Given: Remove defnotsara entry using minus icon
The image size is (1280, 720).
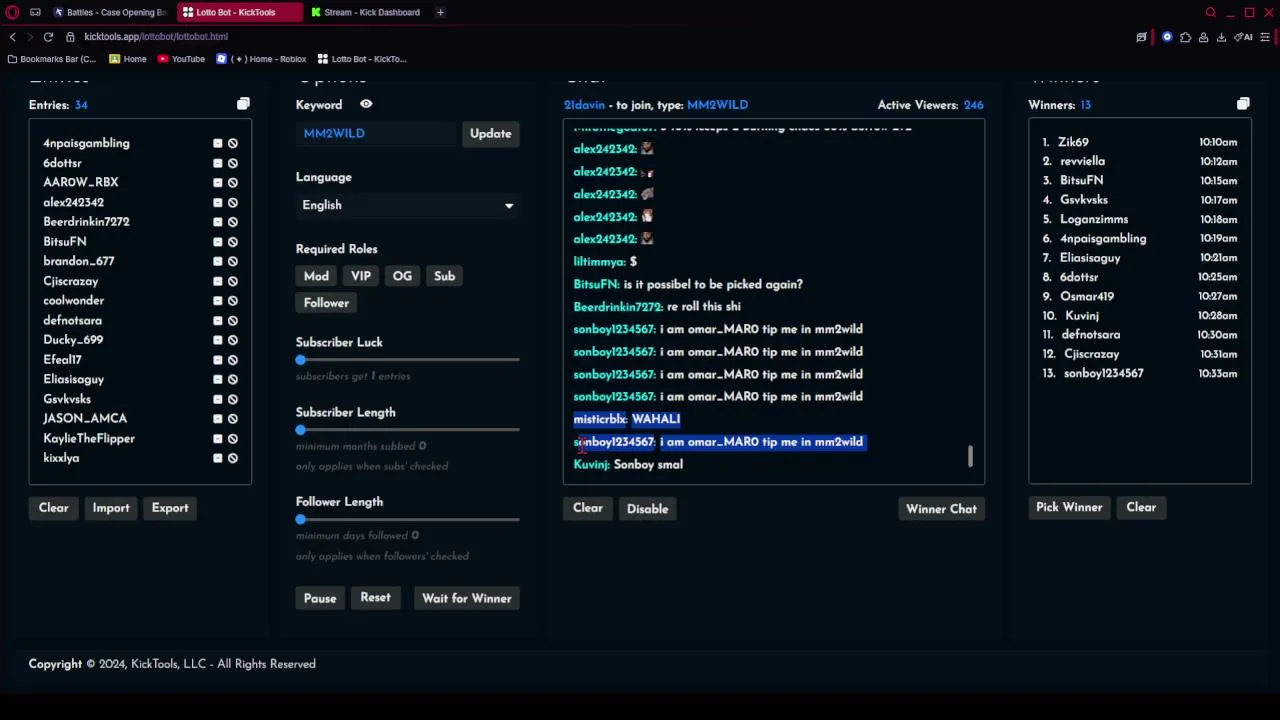Looking at the screenshot, I should [217, 320].
